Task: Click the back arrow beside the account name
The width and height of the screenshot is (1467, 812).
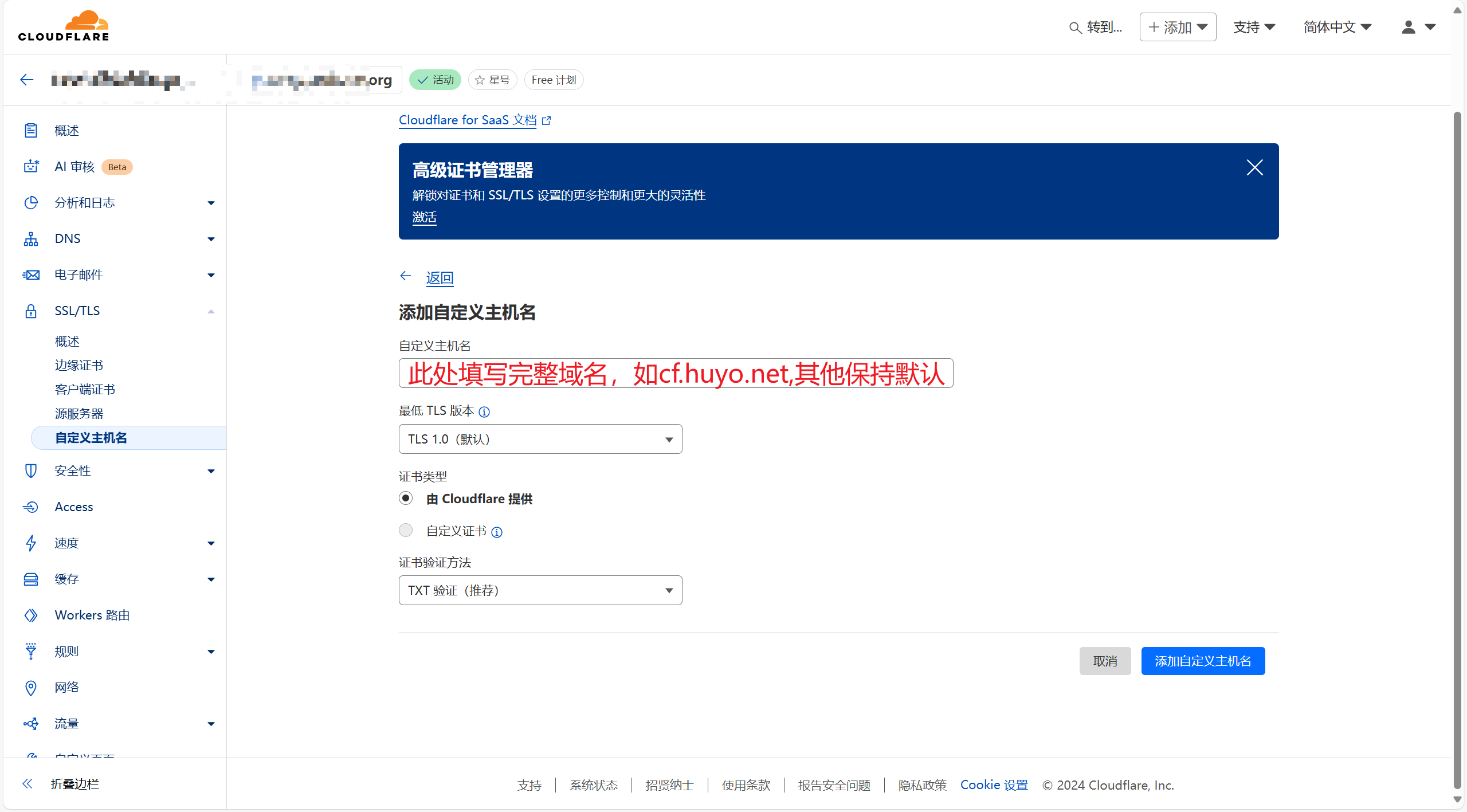Action: [x=27, y=80]
